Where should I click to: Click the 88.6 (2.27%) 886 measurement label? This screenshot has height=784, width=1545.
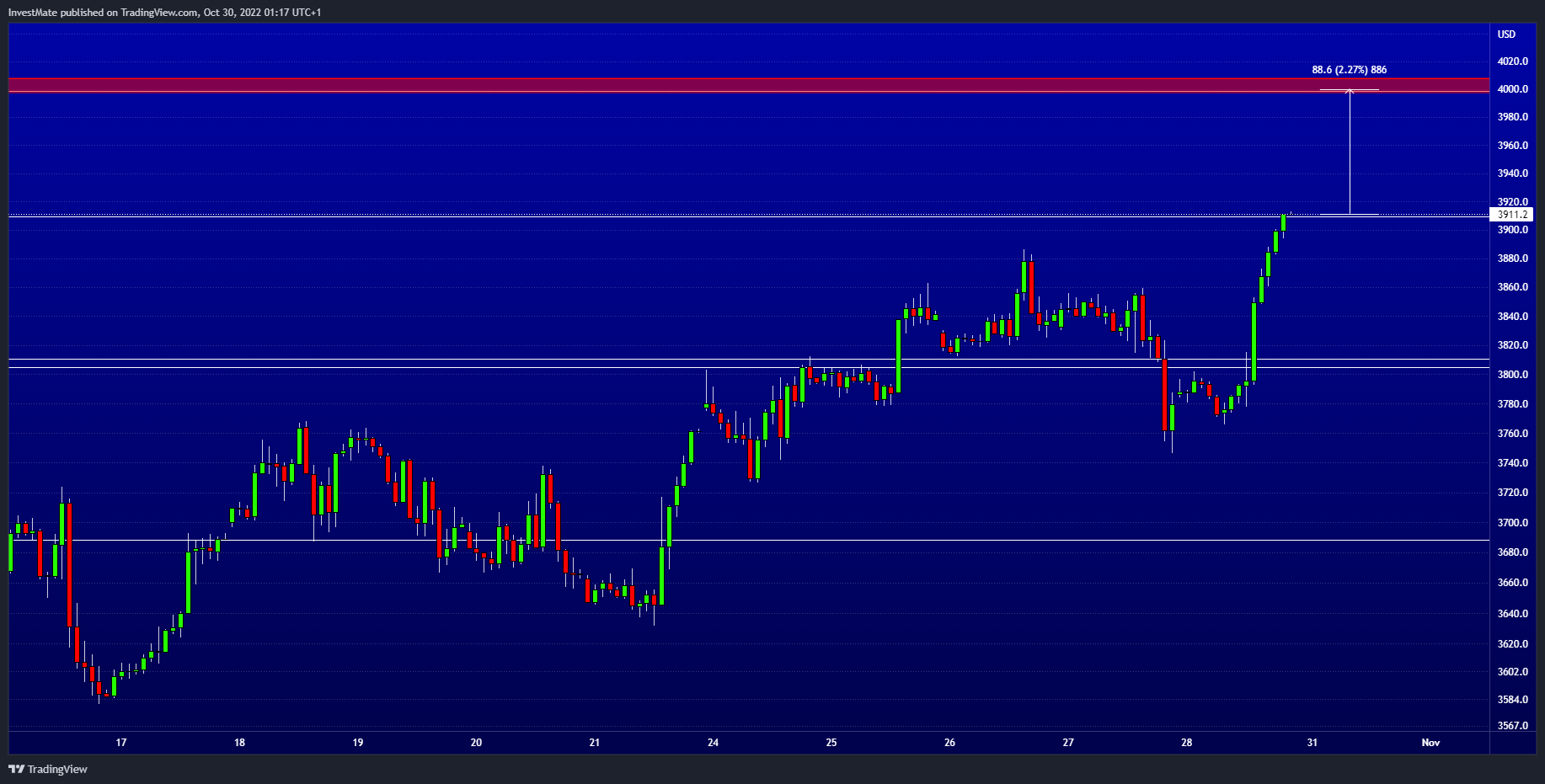[x=1350, y=70]
